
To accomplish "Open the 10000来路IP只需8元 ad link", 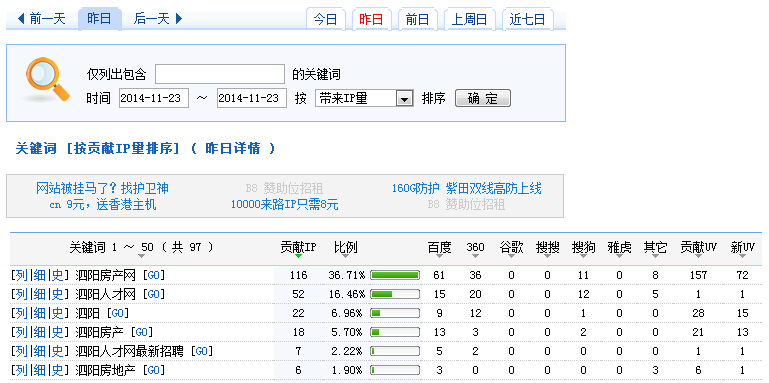I will click(x=284, y=204).
